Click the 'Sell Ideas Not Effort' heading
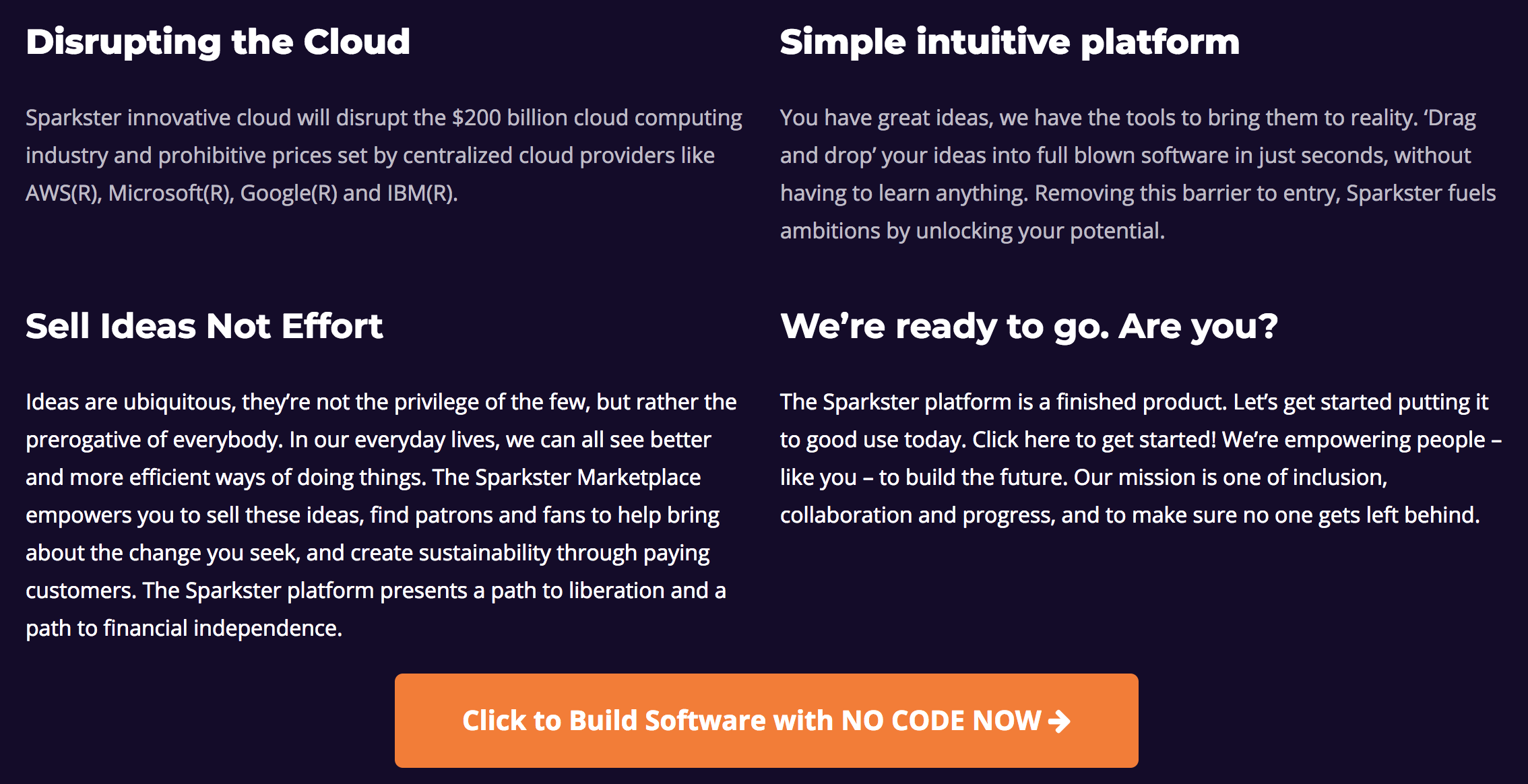The image size is (1528, 784). pyautogui.click(x=204, y=327)
